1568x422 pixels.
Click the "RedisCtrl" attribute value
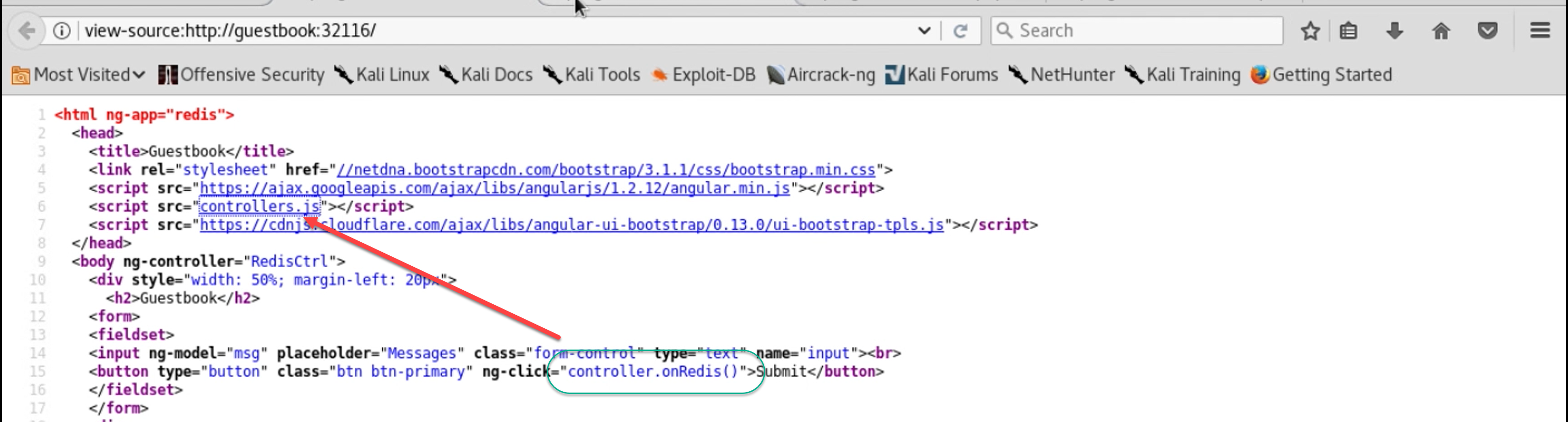(290, 261)
